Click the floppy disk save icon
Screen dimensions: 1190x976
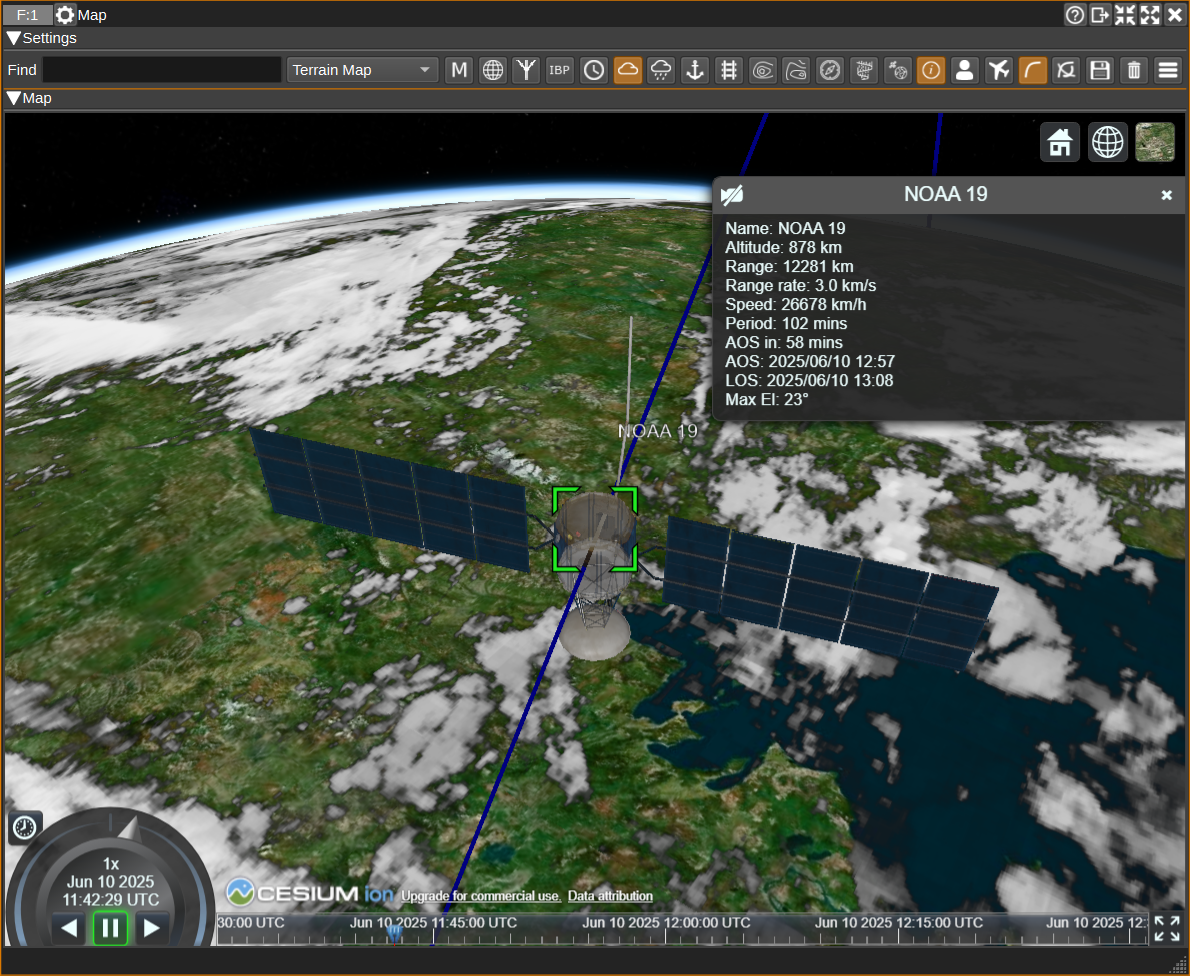[x=1100, y=70]
